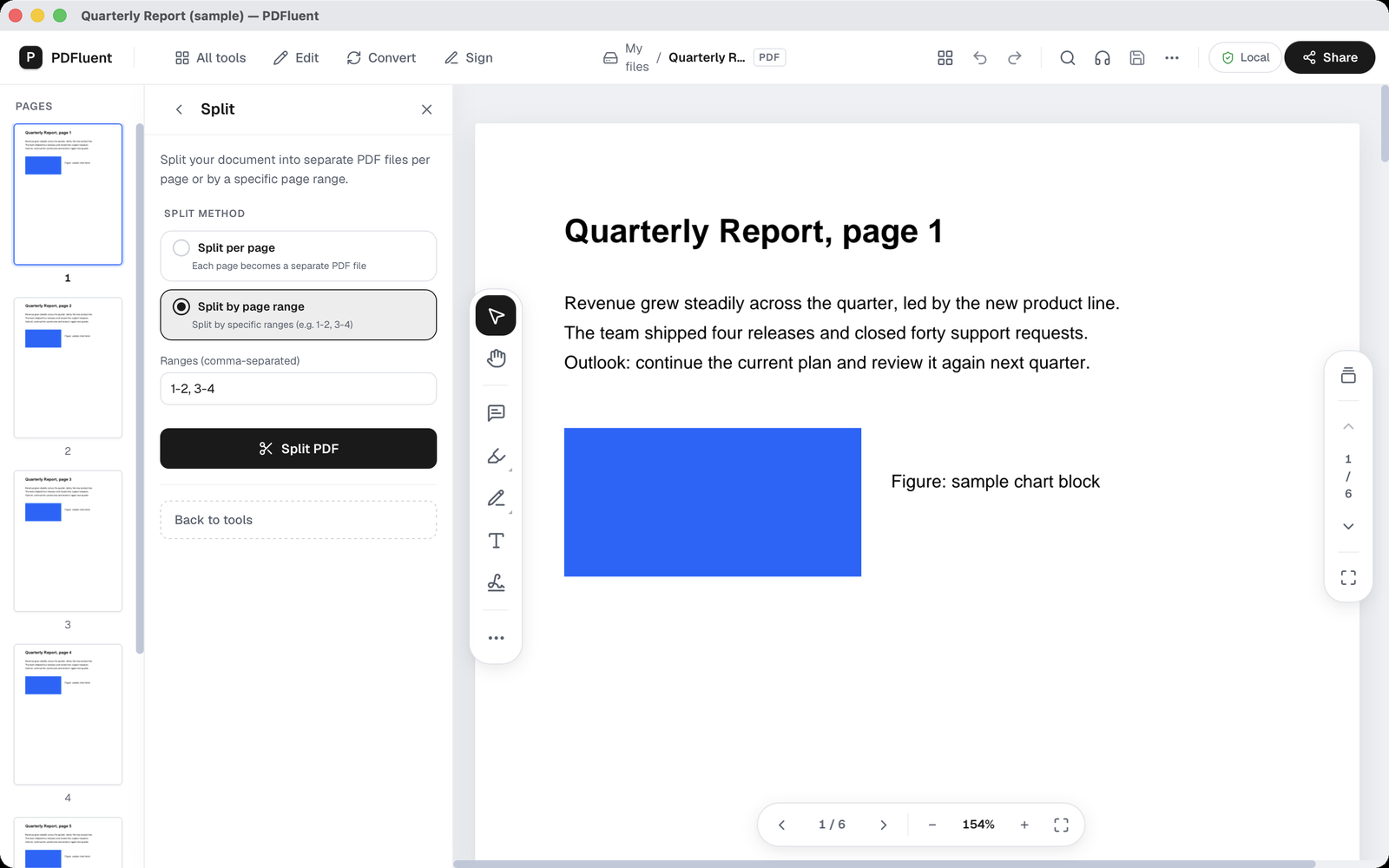Choose the highlighter tool
Image resolution: width=1389 pixels, height=868 pixels.
coord(496,456)
